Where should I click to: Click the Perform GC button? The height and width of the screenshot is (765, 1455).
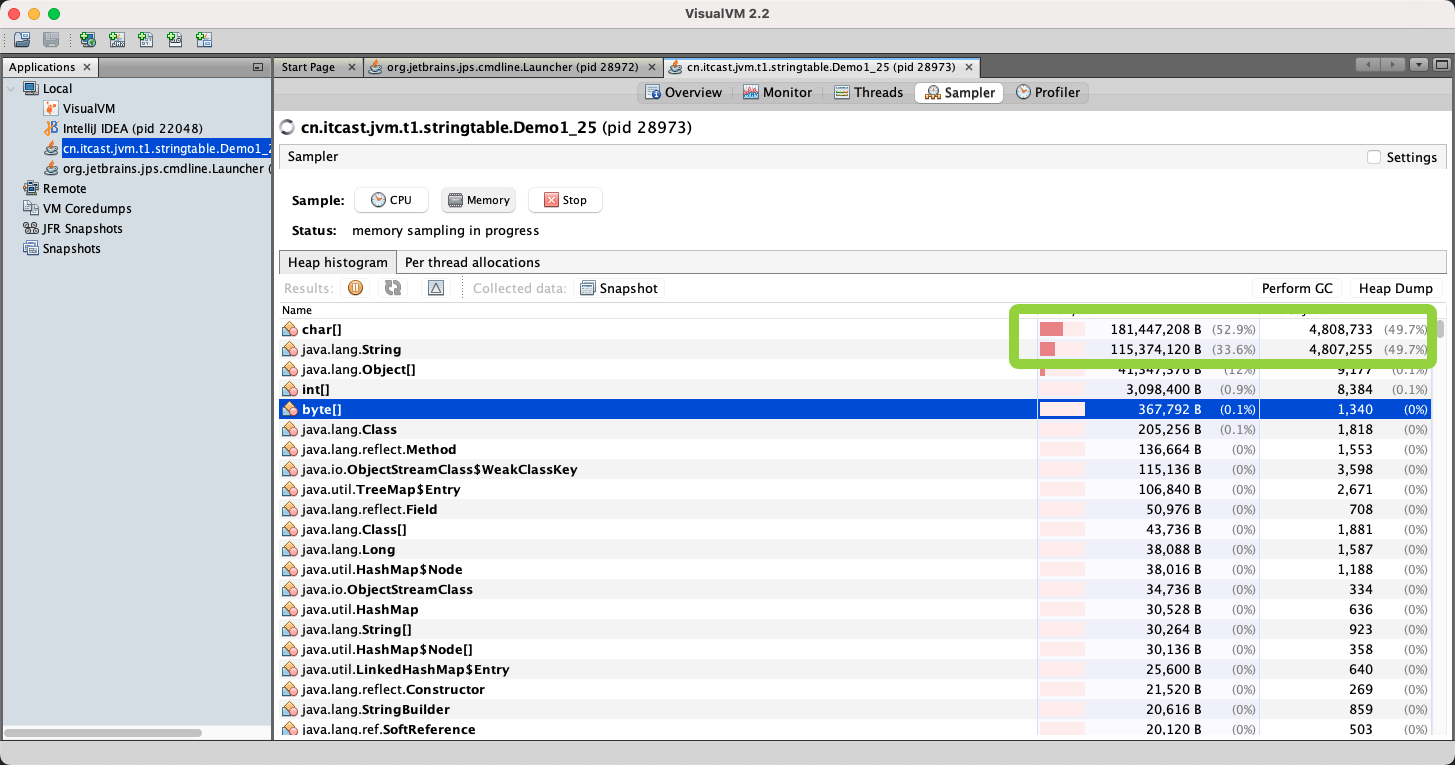(1296, 288)
